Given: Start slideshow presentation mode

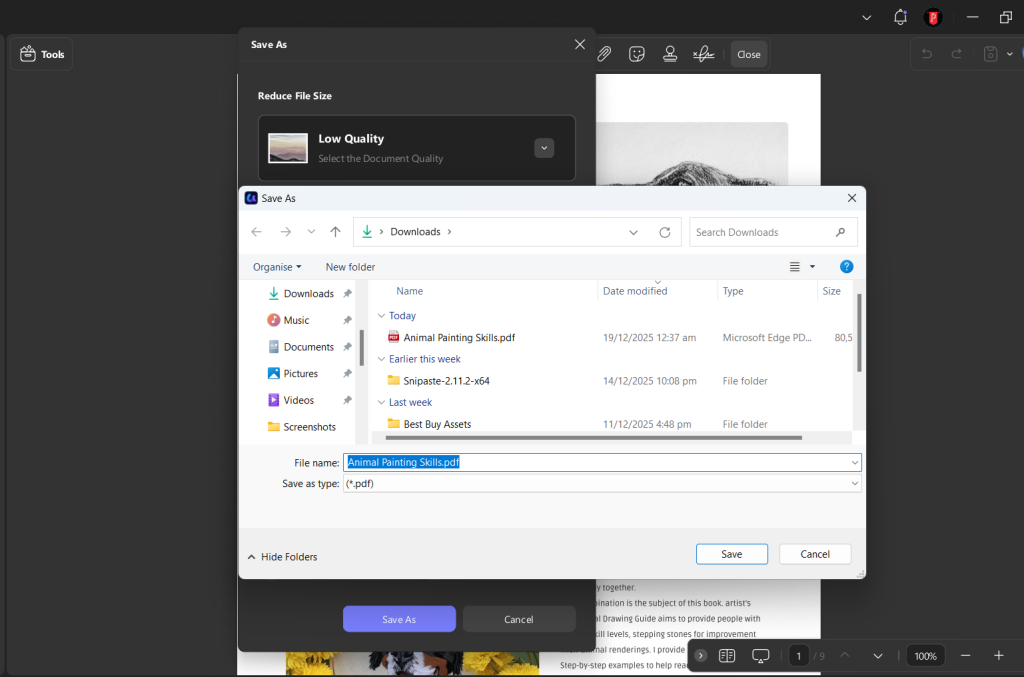Looking at the screenshot, I should (760, 656).
